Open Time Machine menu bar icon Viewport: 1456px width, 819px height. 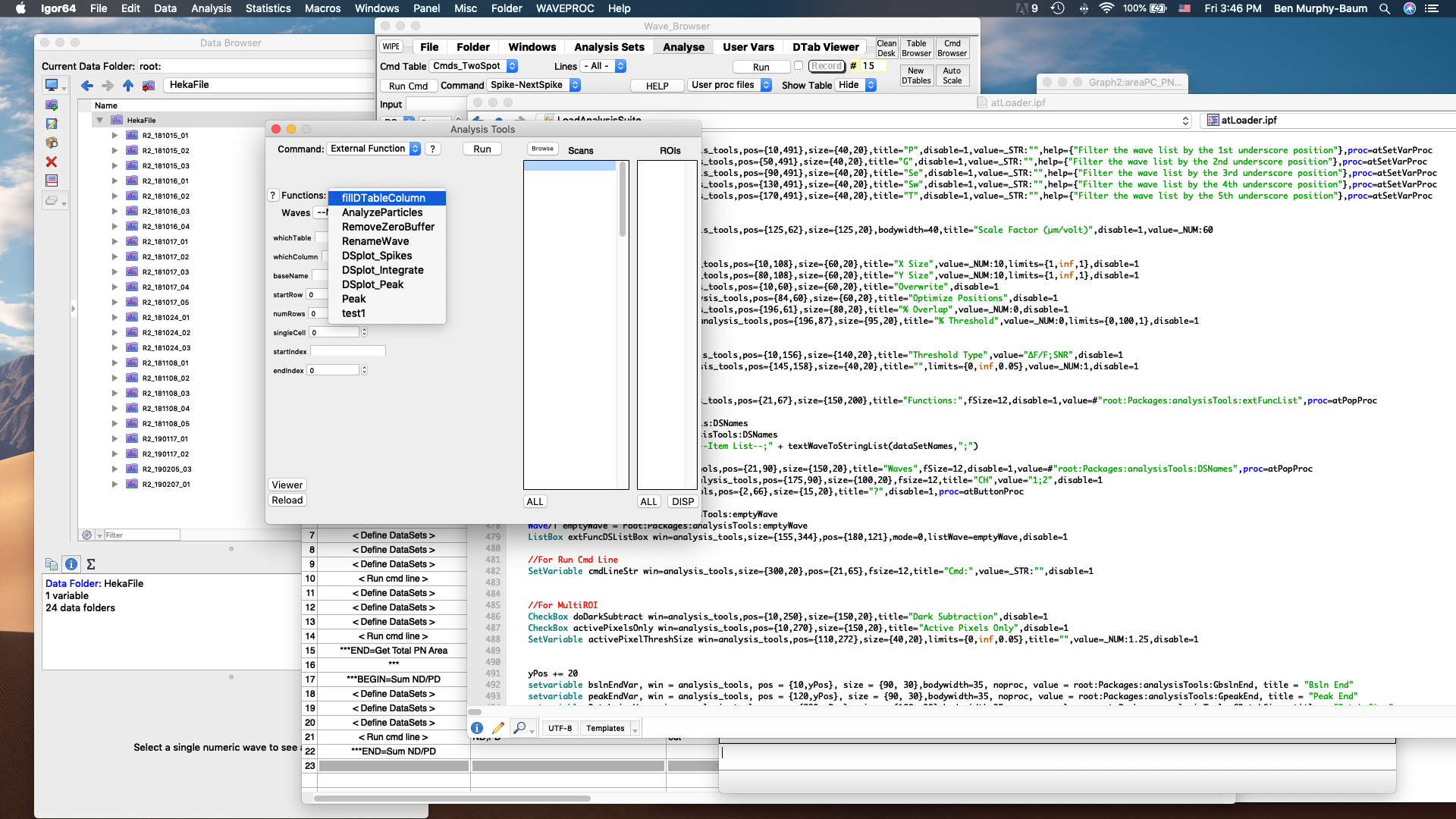tap(1058, 8)
